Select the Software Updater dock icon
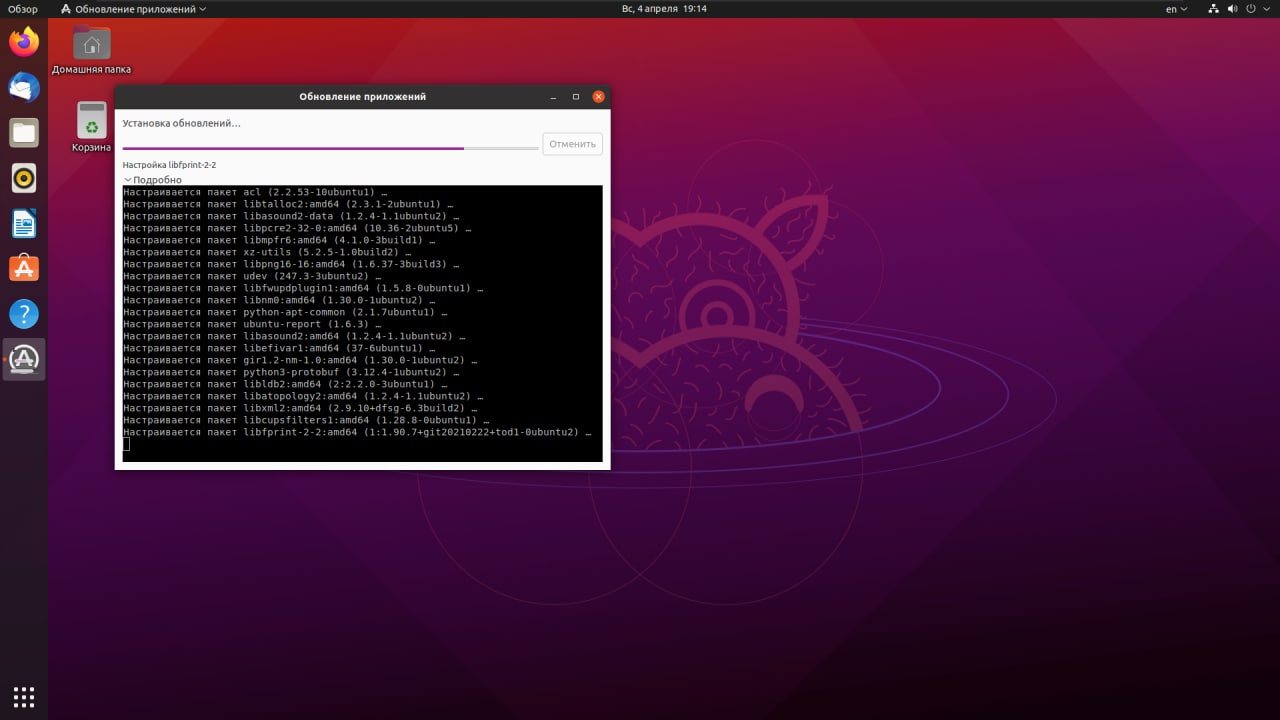This screenshot has width=1280, height=720. tap(24, 359)
